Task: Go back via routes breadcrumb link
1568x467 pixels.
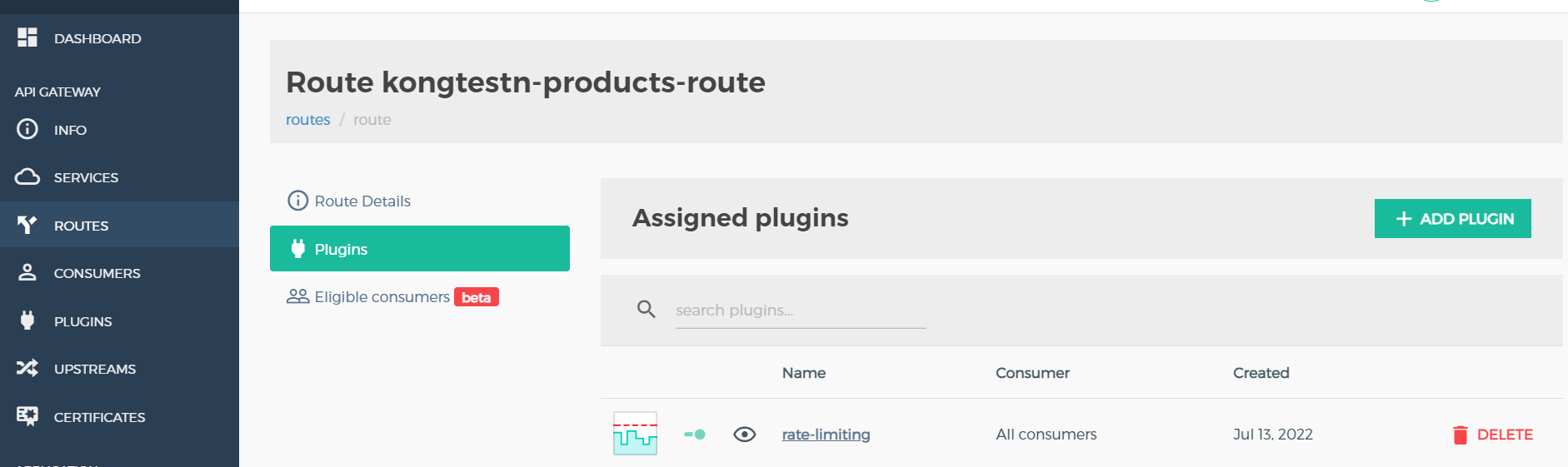Action: coord(307,119)
